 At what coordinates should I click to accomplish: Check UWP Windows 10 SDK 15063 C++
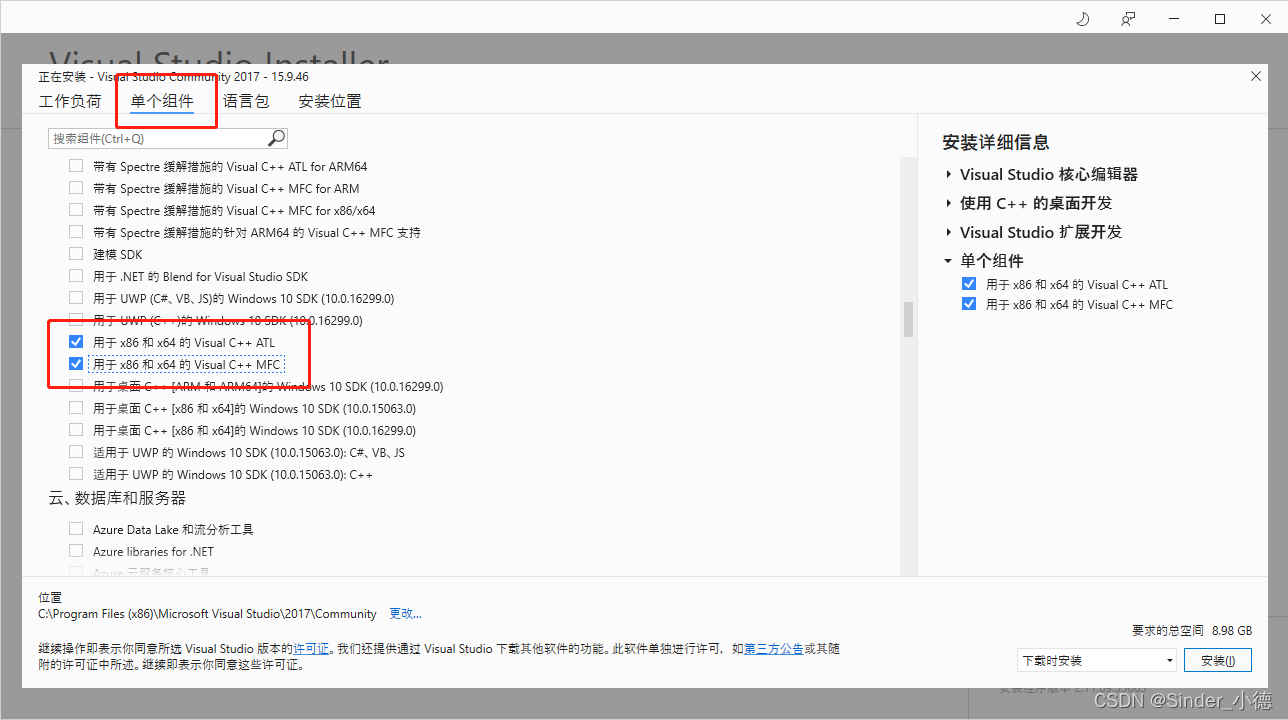(76, 474)
